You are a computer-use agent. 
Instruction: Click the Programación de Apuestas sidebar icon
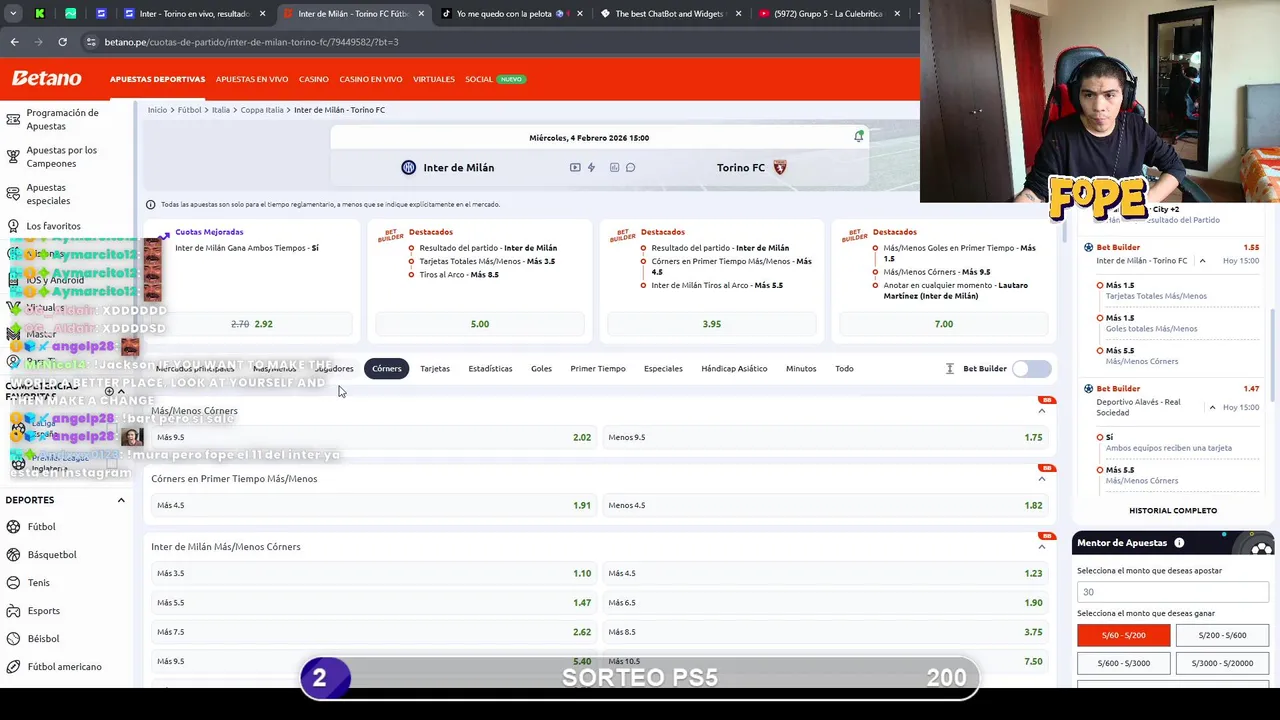point(13,119)
